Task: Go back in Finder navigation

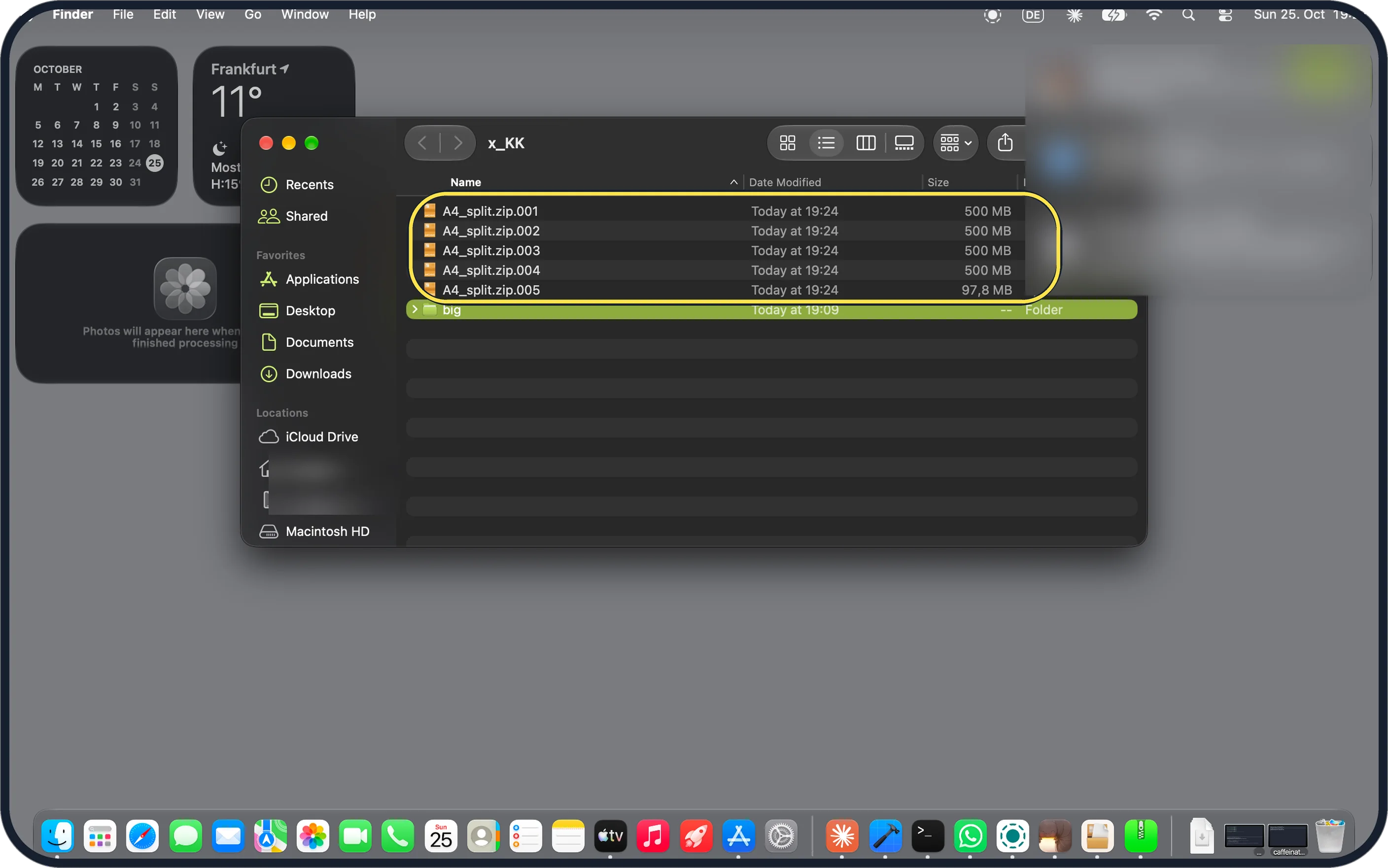Action: (422, 142)
